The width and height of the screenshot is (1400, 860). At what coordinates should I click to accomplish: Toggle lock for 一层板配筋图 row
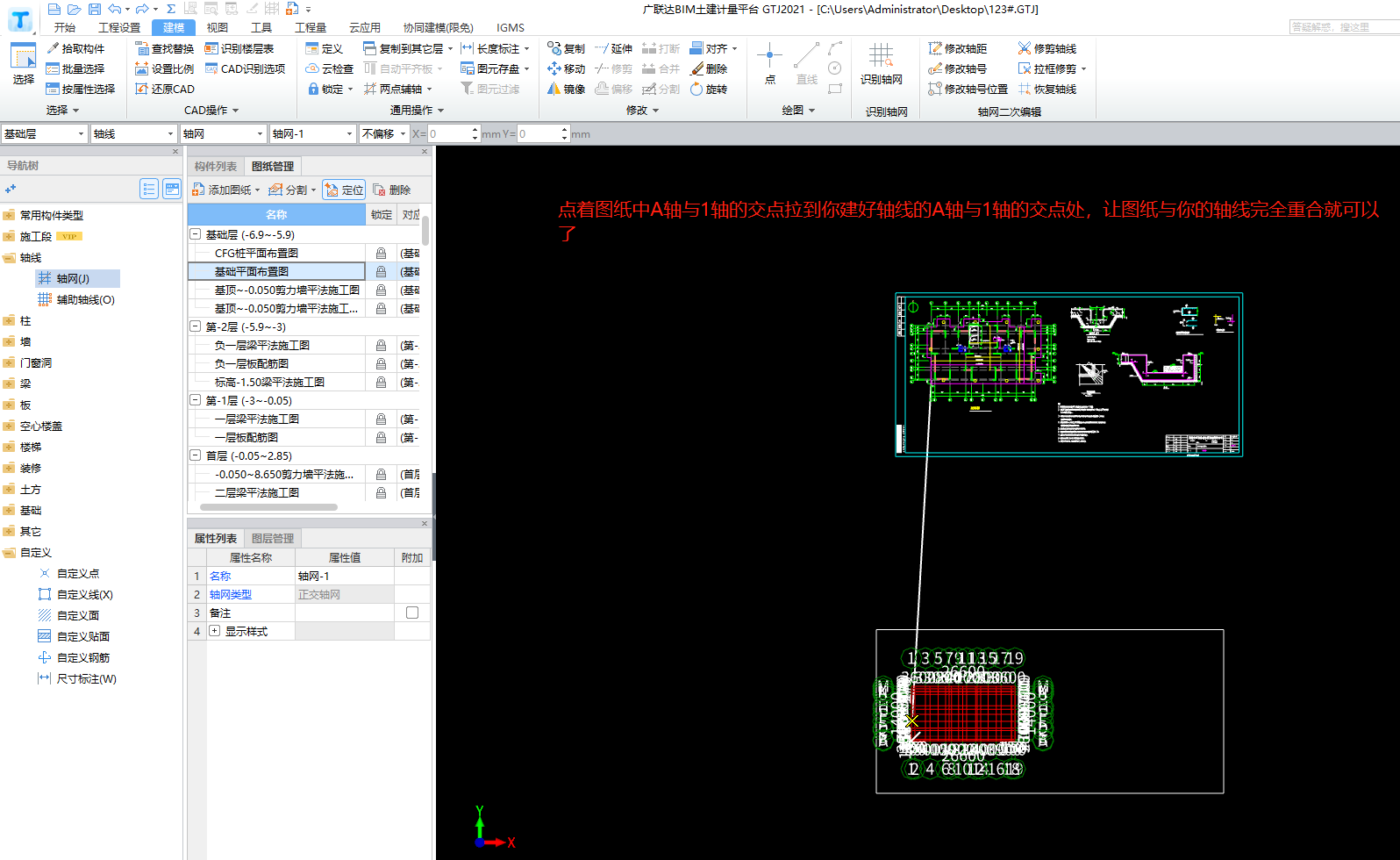tap(381, 437)
